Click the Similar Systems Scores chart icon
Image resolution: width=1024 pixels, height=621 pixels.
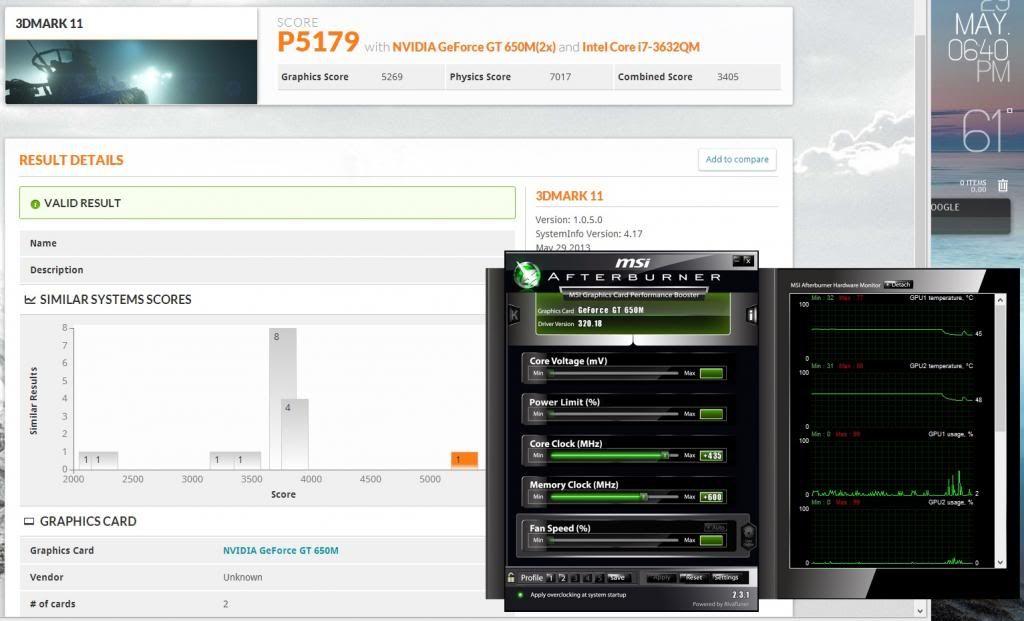click(x=30, y=300)
